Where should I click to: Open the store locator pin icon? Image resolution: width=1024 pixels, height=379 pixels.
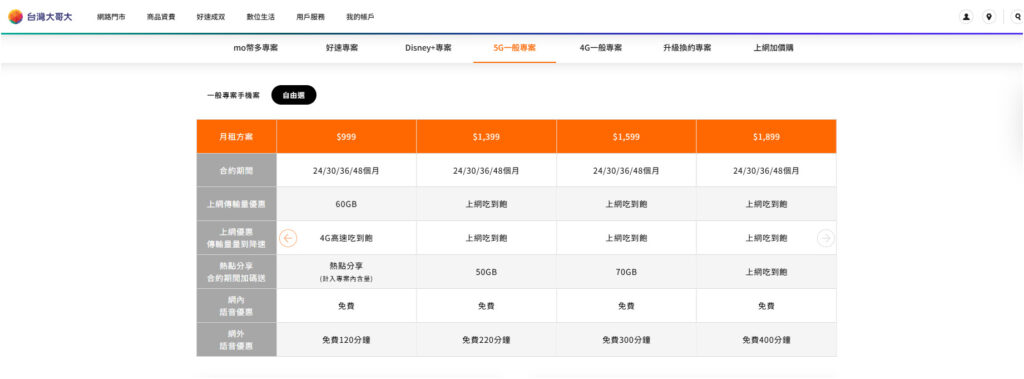pyautogui.click(x=989, y=17)
